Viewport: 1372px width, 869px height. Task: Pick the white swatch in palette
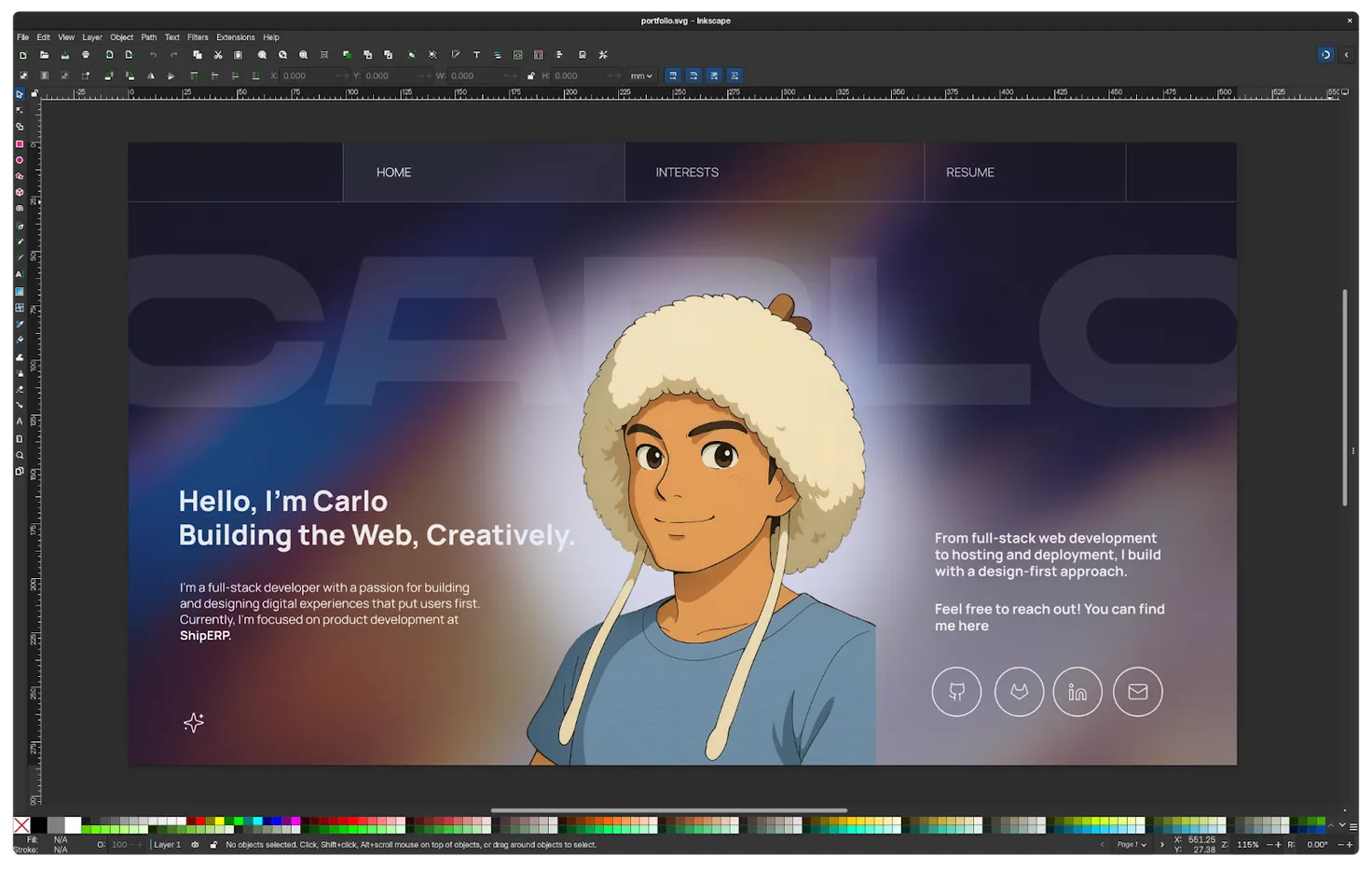pos(73,825)
